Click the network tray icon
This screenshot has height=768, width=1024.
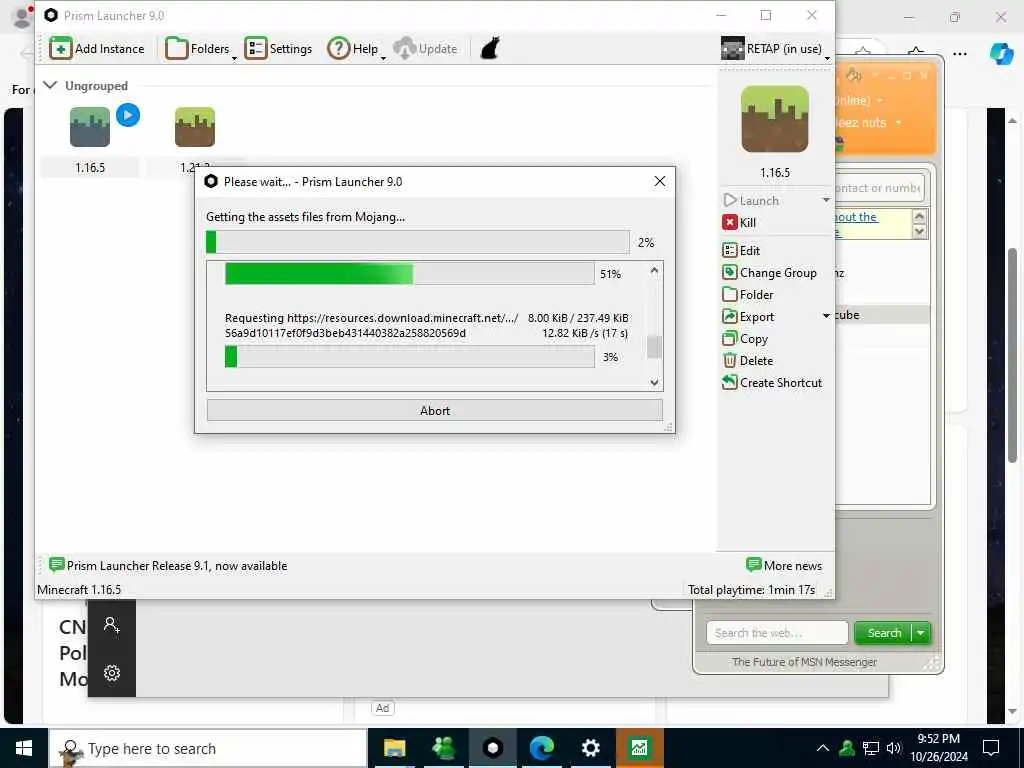pyautogui.click(x=871, y=748)
